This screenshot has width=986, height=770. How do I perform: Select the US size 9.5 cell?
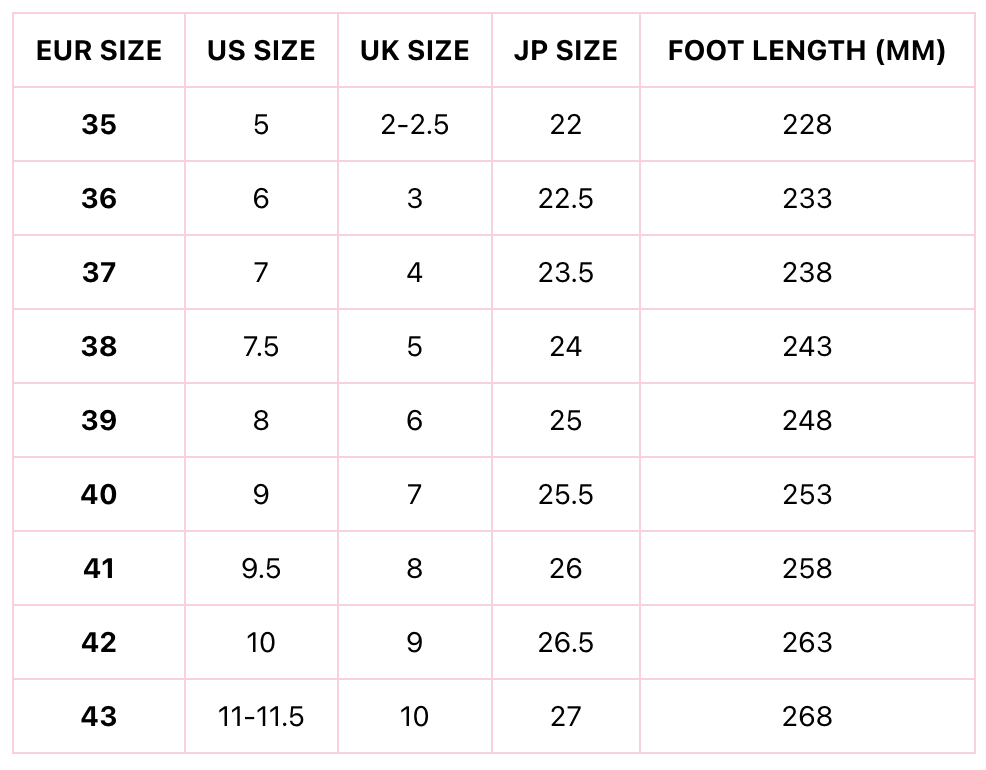pos(261,569)
